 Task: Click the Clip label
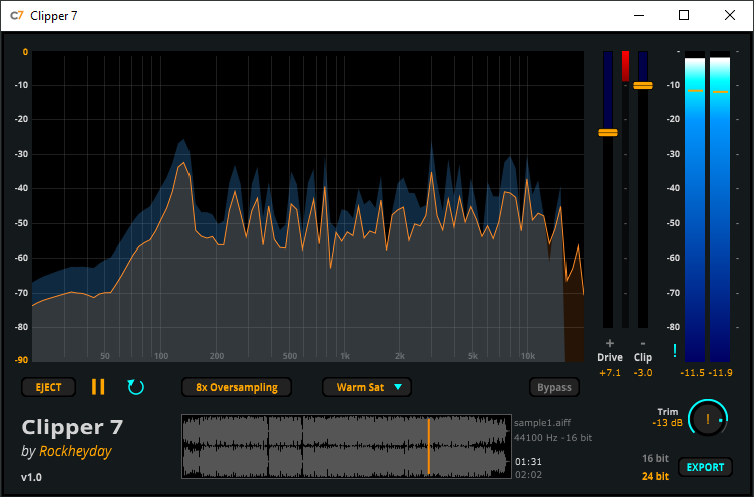(643, 358)
